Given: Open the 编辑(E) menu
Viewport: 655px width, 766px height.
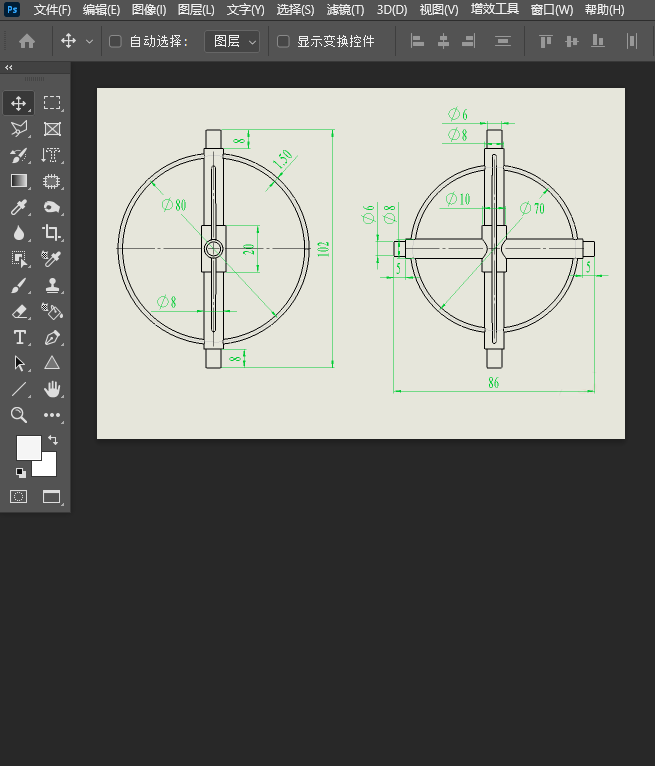Looking at the screenshot, I should (x=101, y=10).
